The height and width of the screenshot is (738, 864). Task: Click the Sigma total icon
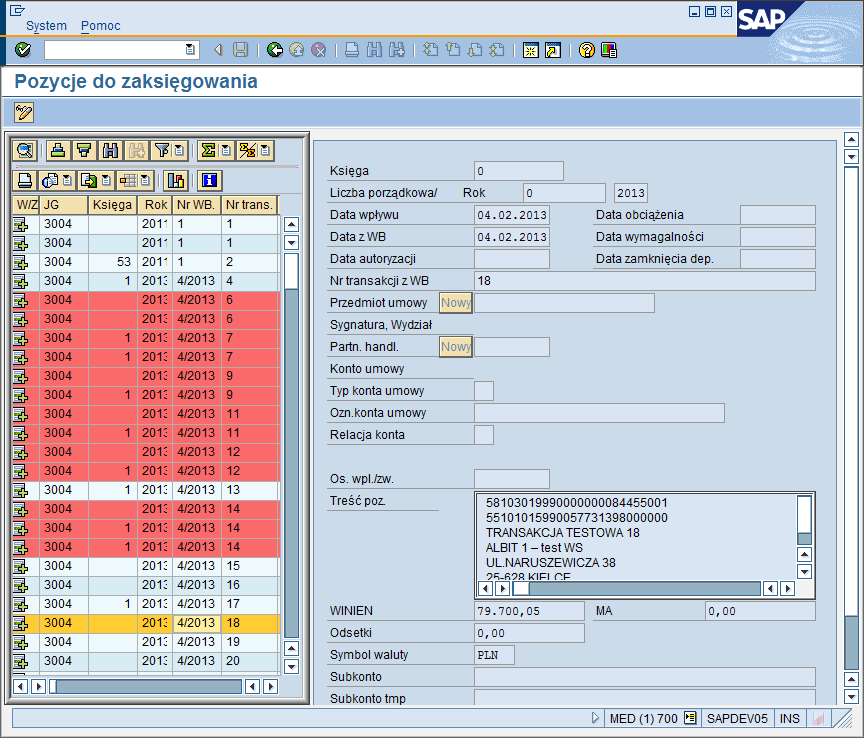tap(208, 150)
